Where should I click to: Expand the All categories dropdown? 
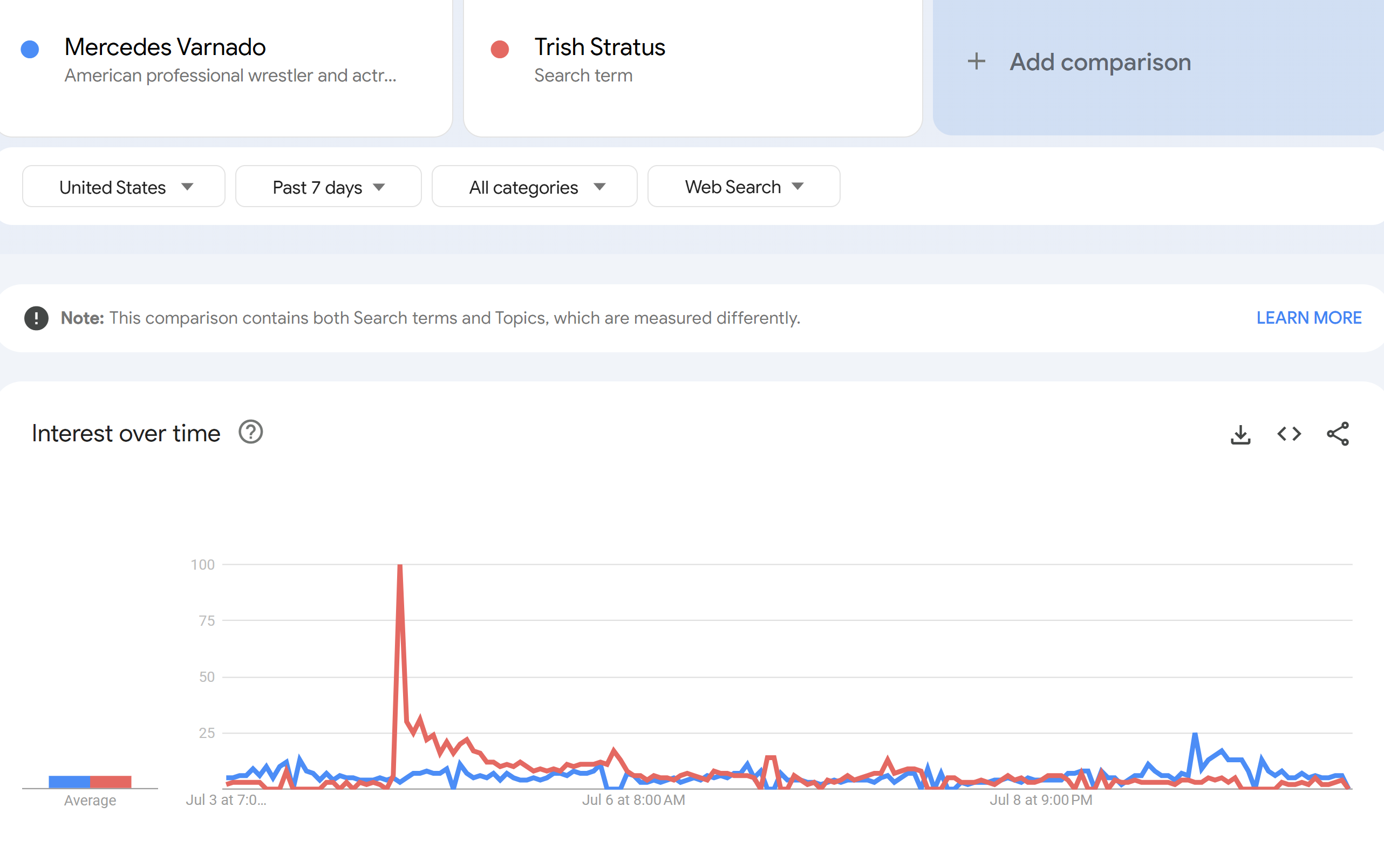click(x=534, y=187)
